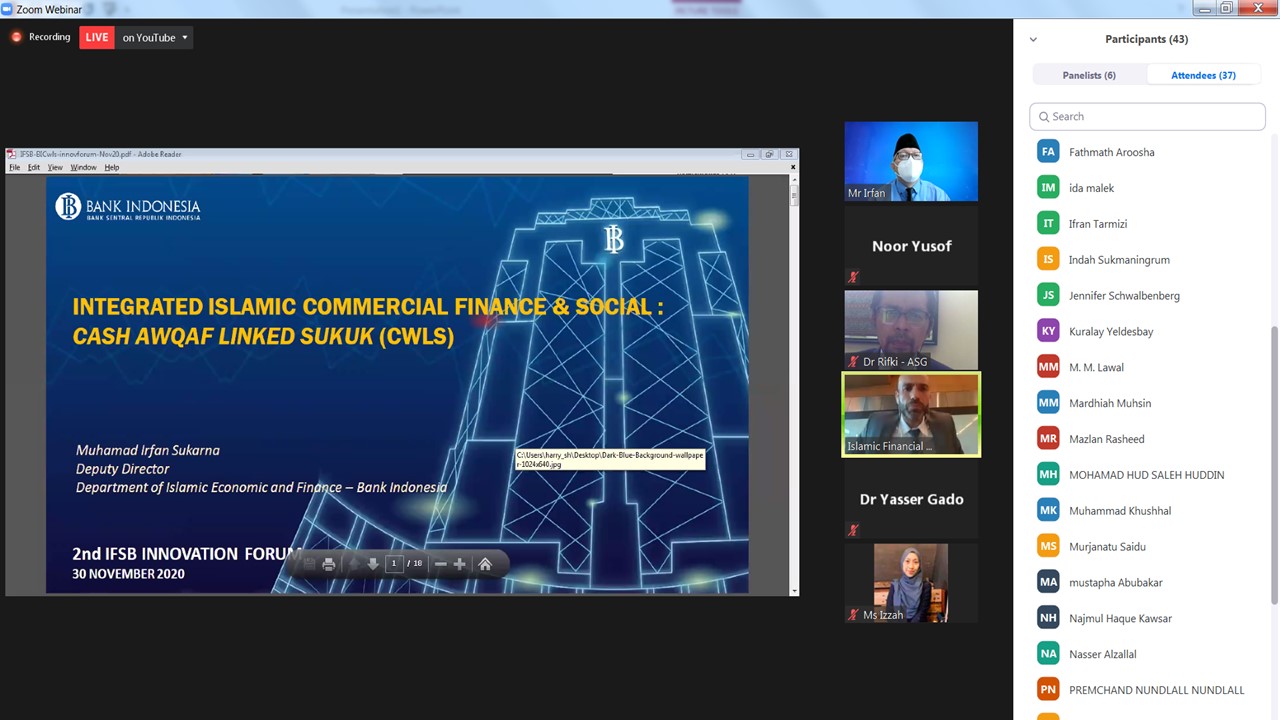
Task: Click KY avatar for Kuralay Yeldesbay
Action: coord(1048,332)
